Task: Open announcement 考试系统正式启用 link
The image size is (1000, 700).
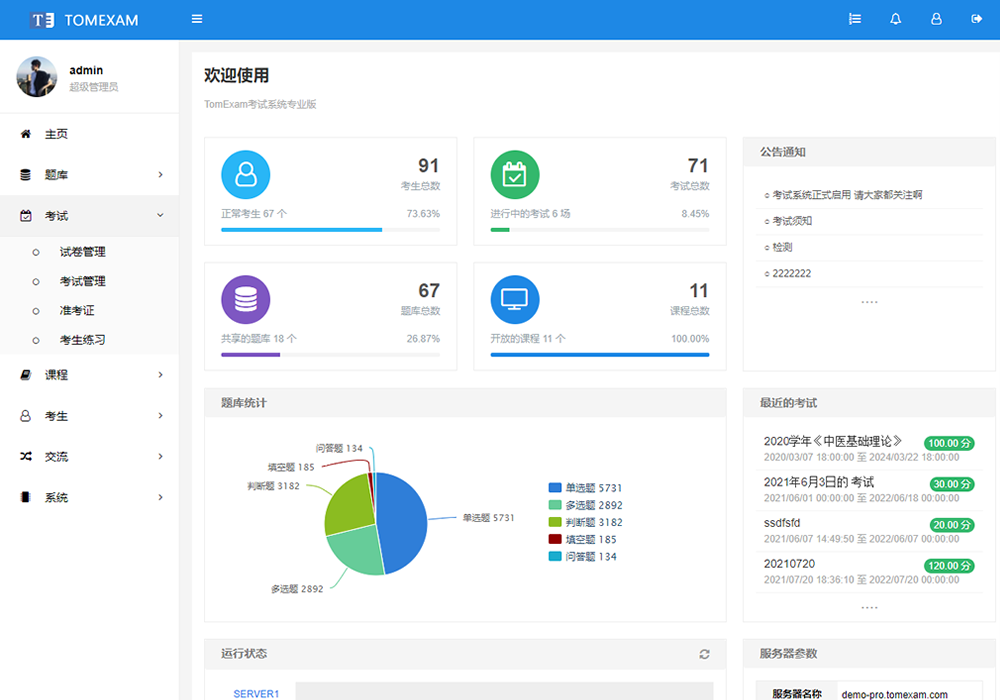Action: click(846, 195)
